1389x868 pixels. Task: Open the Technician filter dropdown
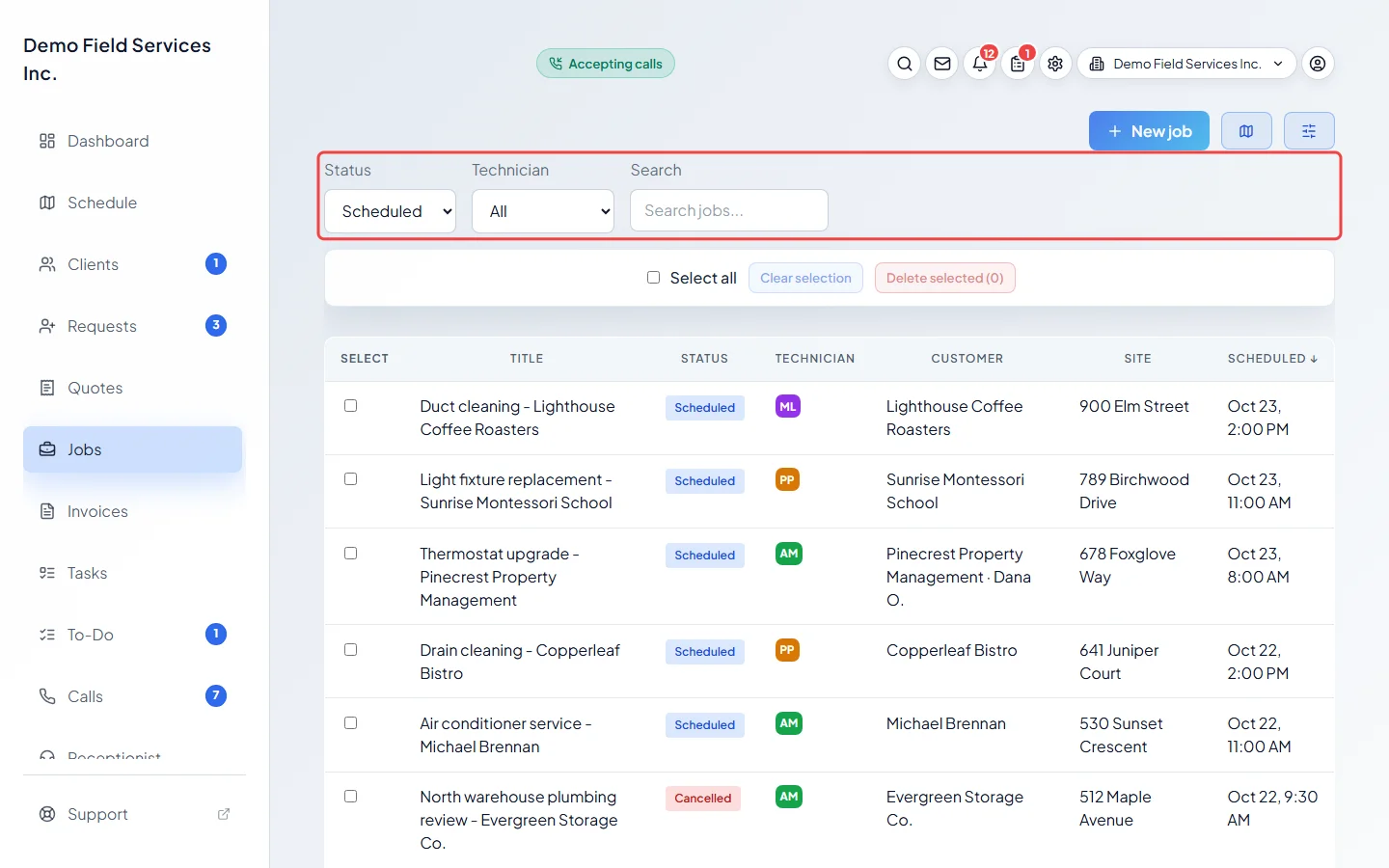coord(543,211)
